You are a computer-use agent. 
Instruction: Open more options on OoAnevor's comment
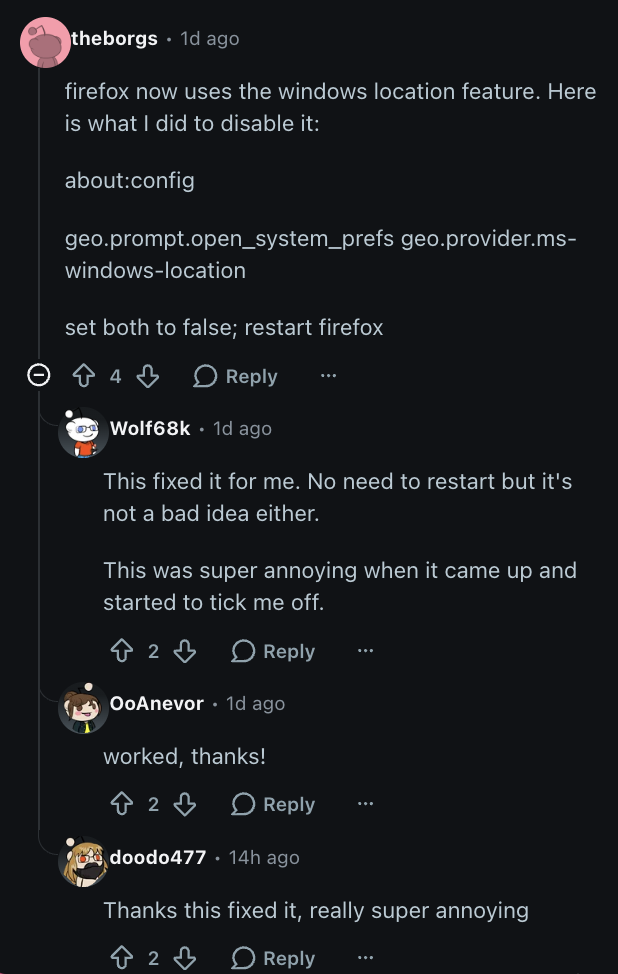point(365,804)
